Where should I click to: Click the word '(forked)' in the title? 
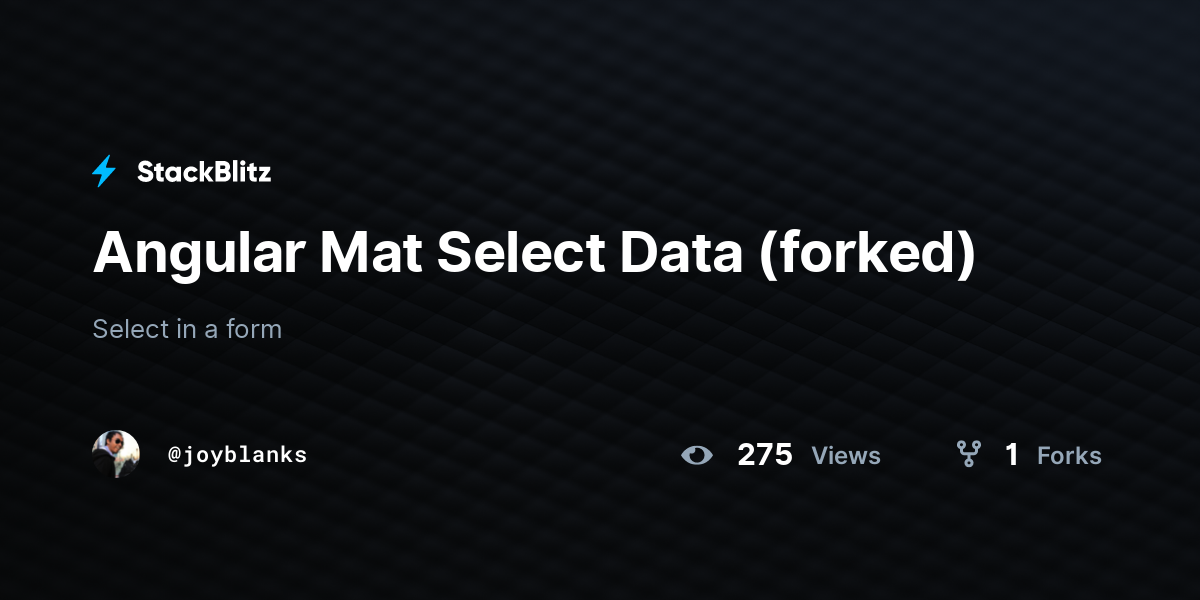[x=867, y=255]
